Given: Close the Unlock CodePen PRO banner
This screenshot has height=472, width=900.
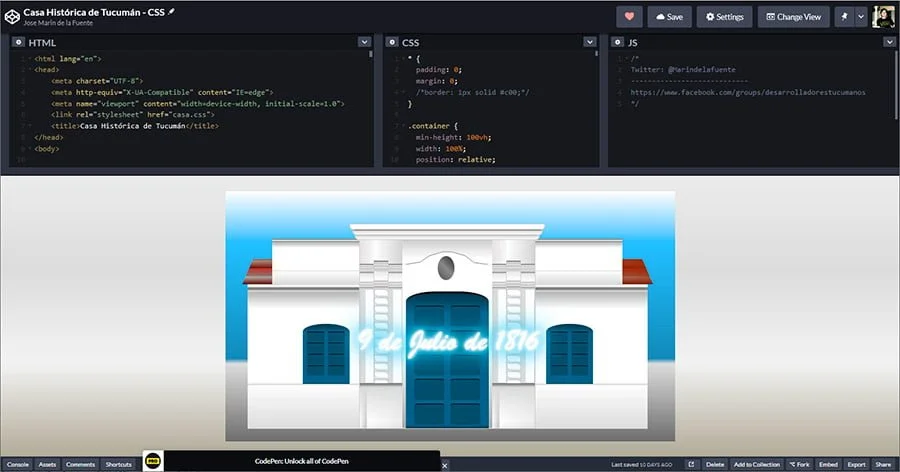Looking at the screenshot, I should click(x=444, y=464).
